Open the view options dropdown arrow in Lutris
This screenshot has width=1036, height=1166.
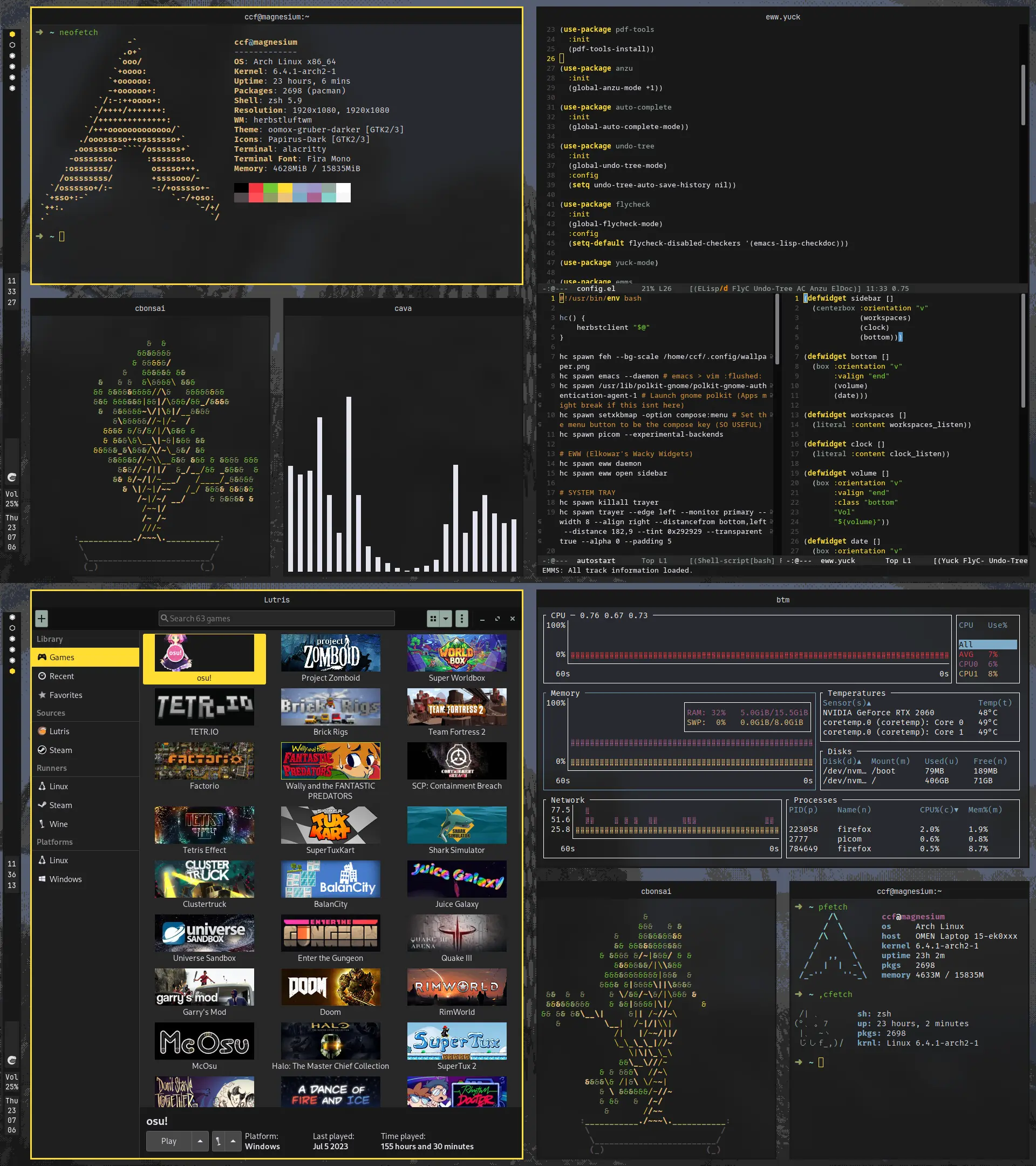coord(446,619)
